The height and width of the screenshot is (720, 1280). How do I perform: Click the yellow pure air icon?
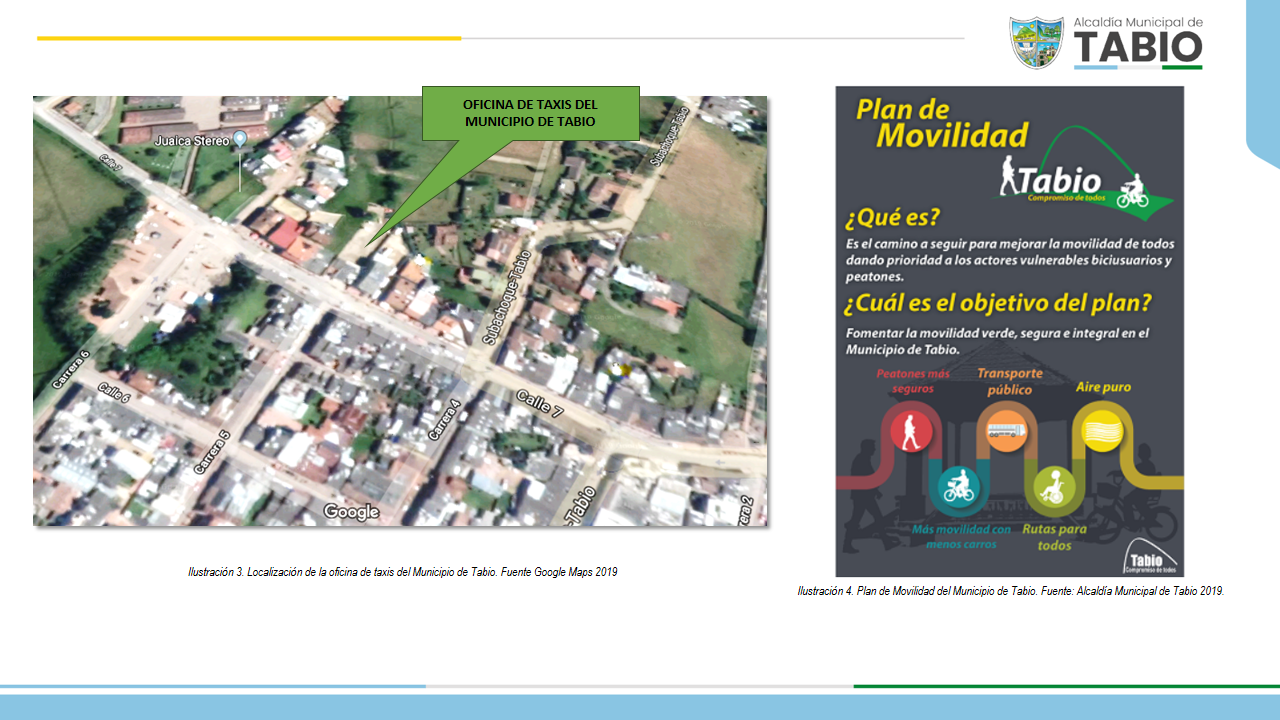coord(1101,431)
